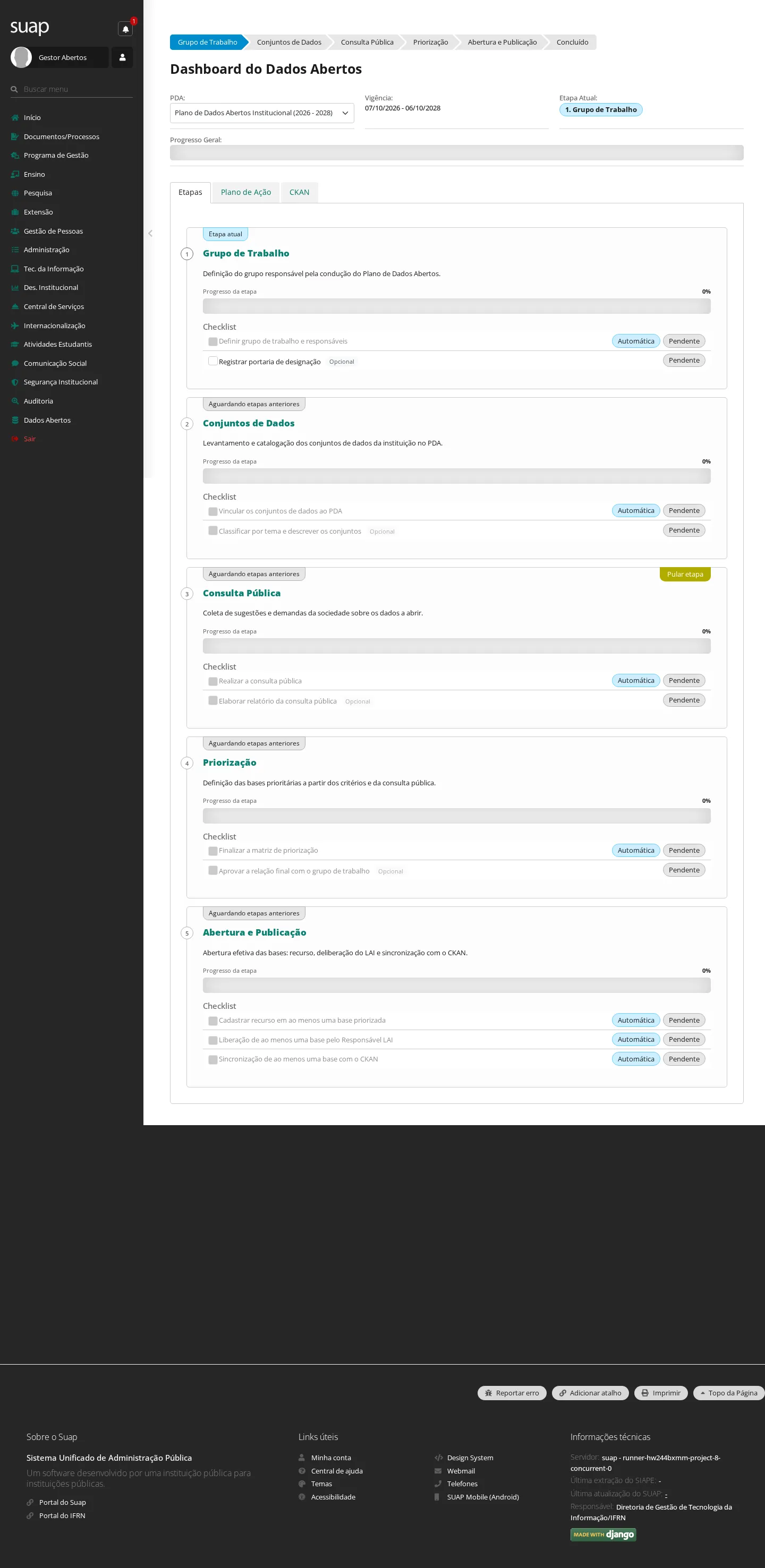
Task: Click the Internacionalização plane icon
Action: (15, 325)
